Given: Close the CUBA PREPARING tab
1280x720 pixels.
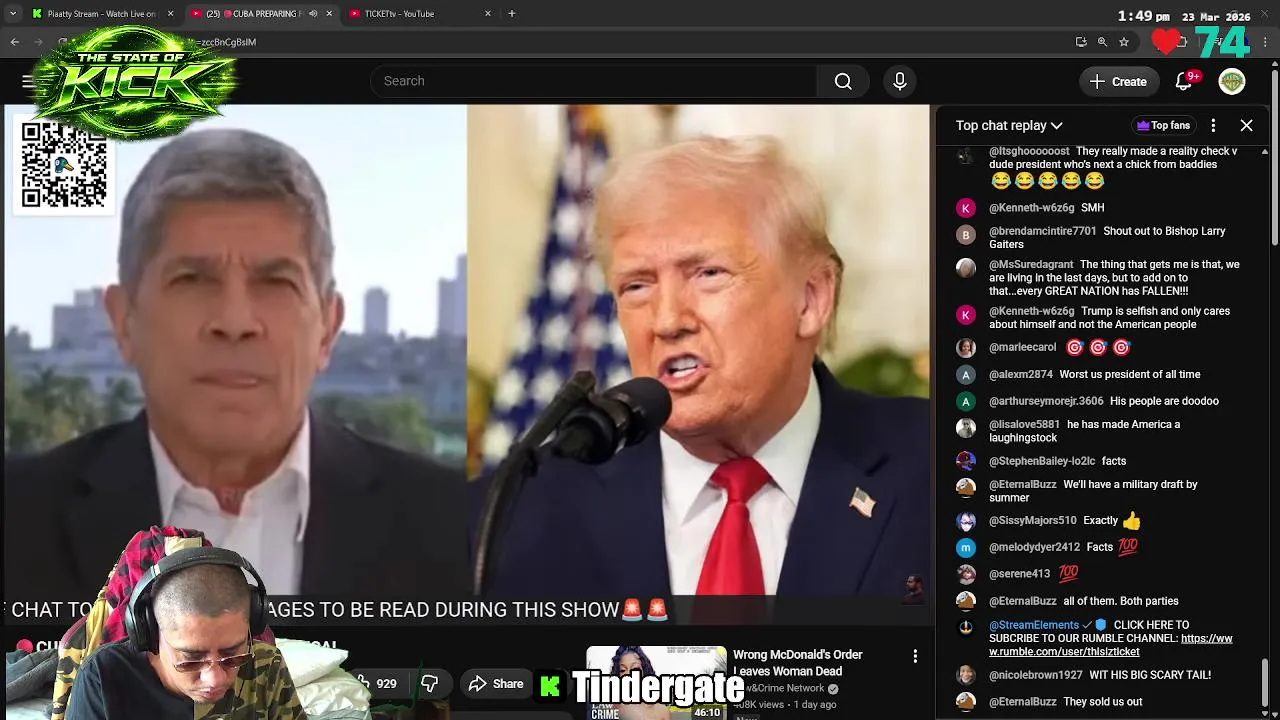Looking at the screenshot, I should click(329, 14).
